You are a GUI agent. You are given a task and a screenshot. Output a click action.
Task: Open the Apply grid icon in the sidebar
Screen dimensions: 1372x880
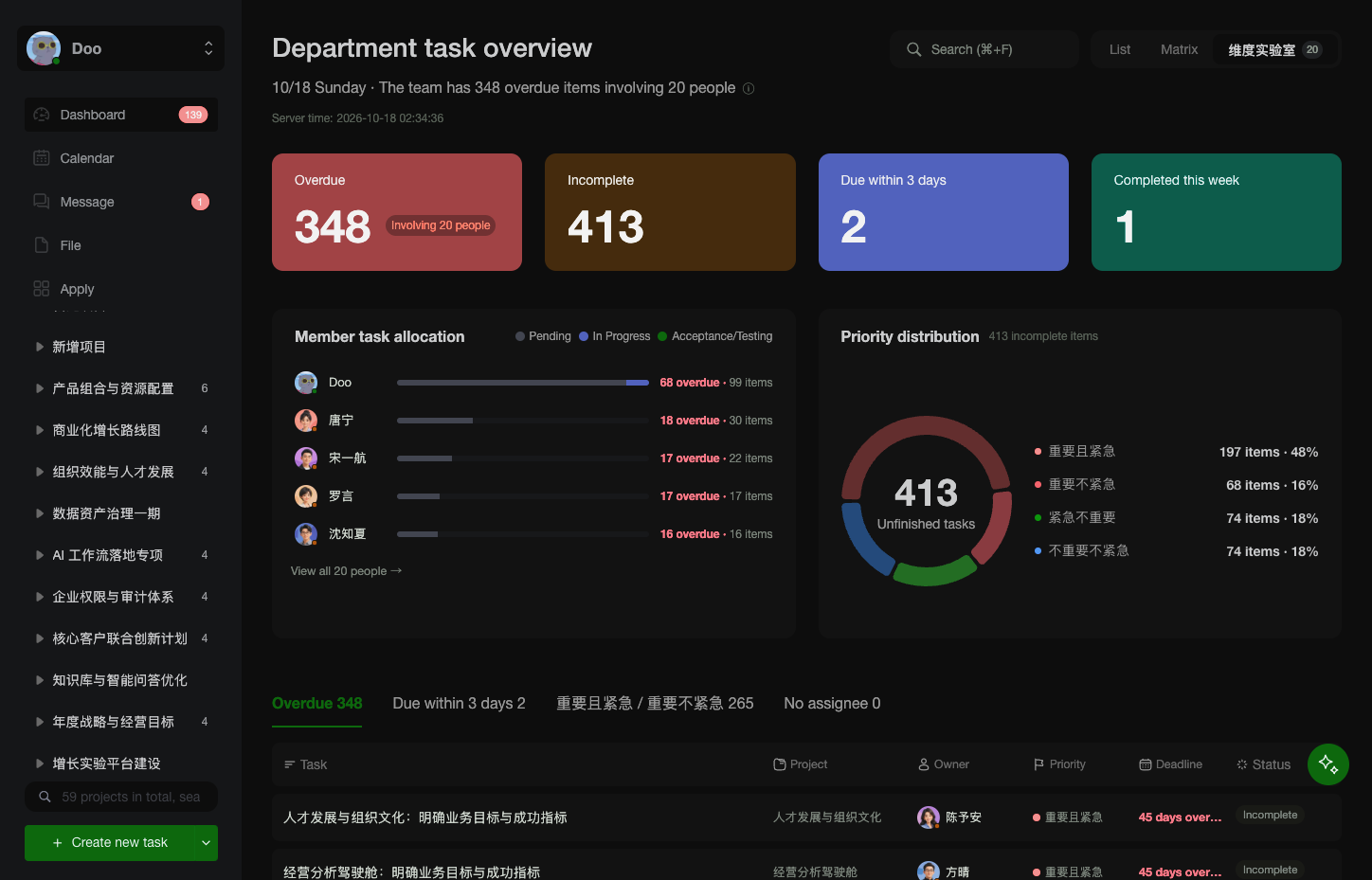tap(42, 289)
